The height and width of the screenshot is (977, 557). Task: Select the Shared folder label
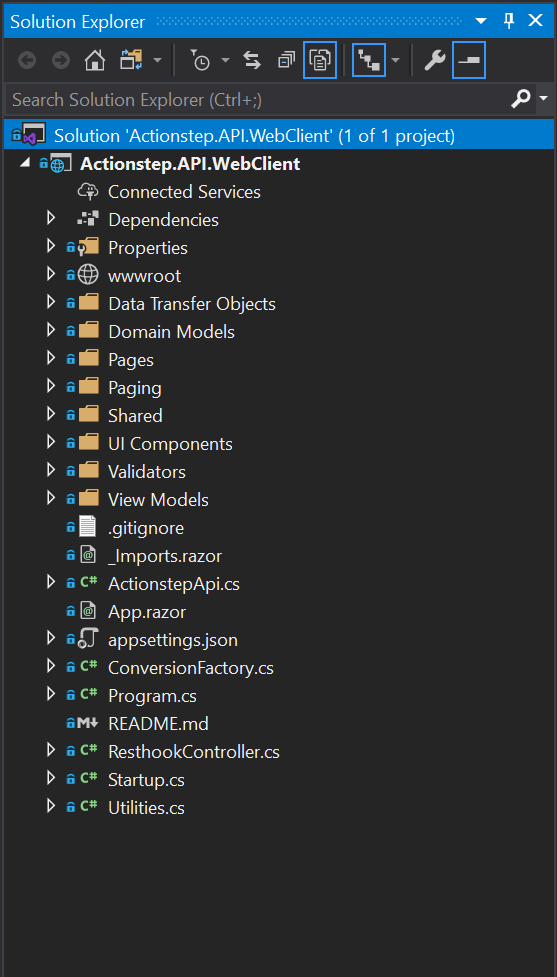(x=135, y=416)
